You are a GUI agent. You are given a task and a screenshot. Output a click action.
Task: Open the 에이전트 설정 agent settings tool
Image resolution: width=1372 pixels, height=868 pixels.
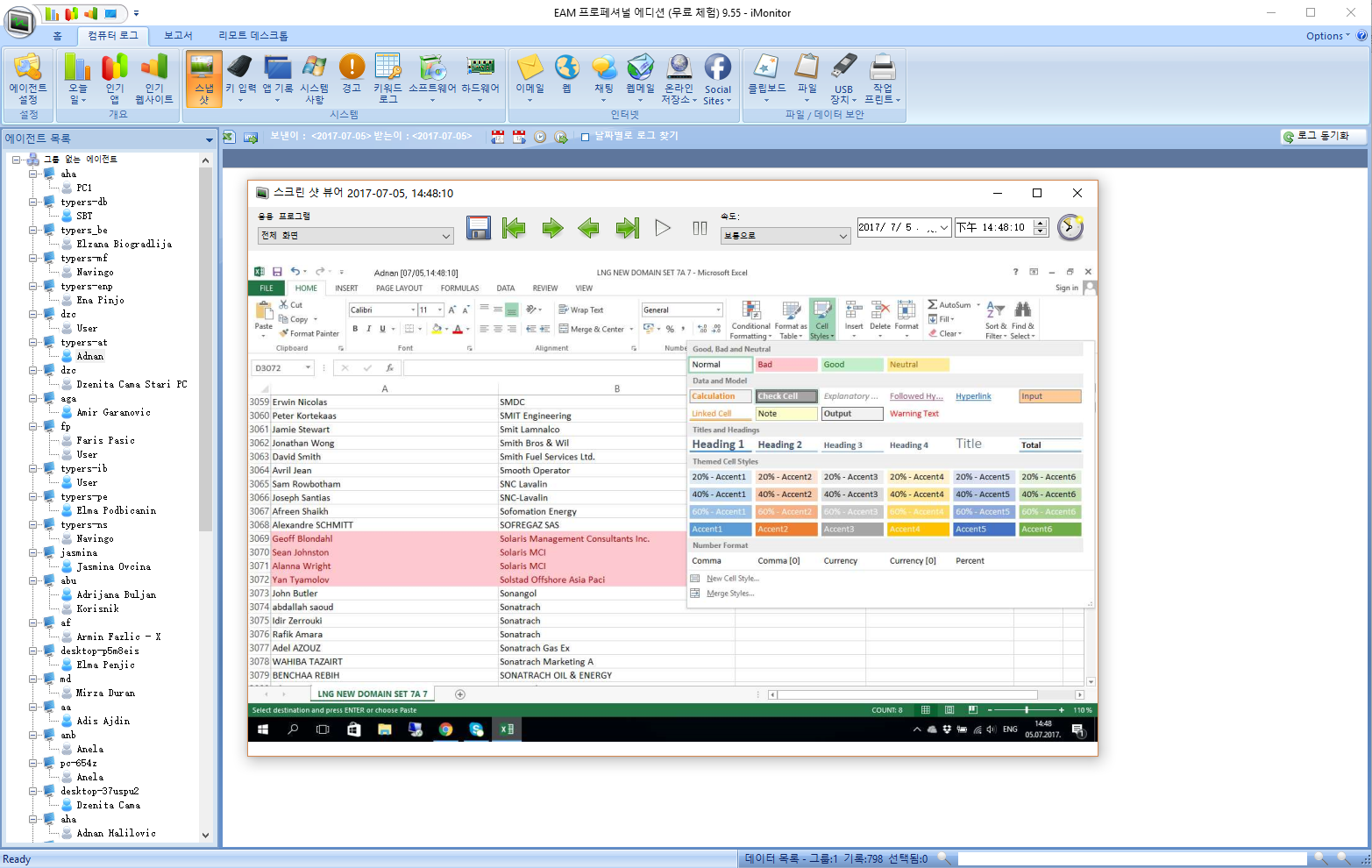click(x=28, y=79)
